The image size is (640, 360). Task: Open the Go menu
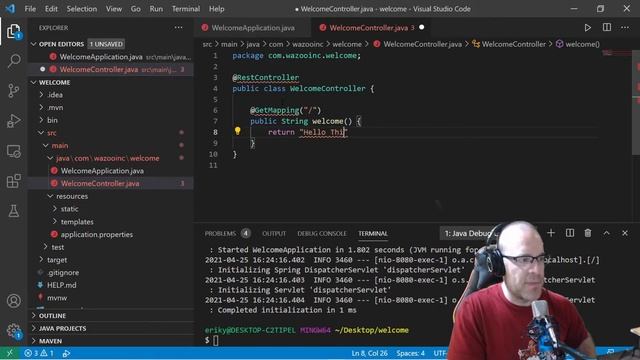coord(136,9)
